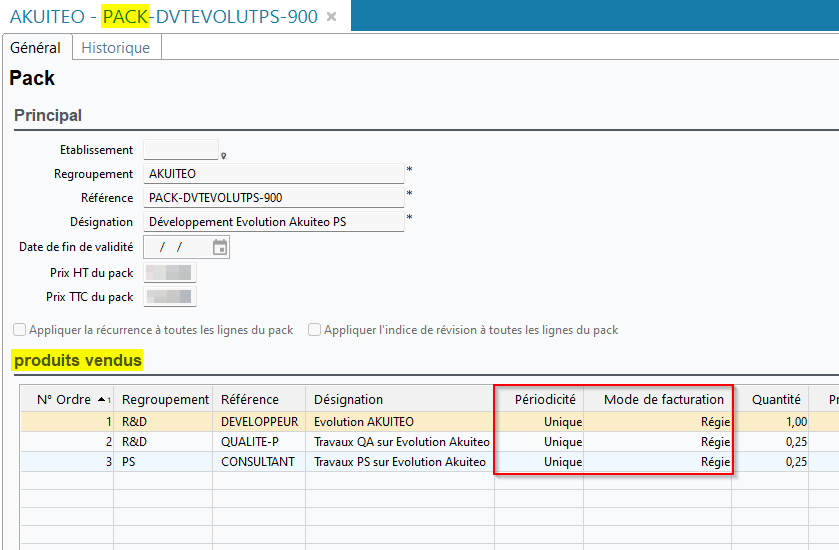Select Unique periodicity in CONSULTANT row
This screenshot has height=550, width=839.
[539, 461]
